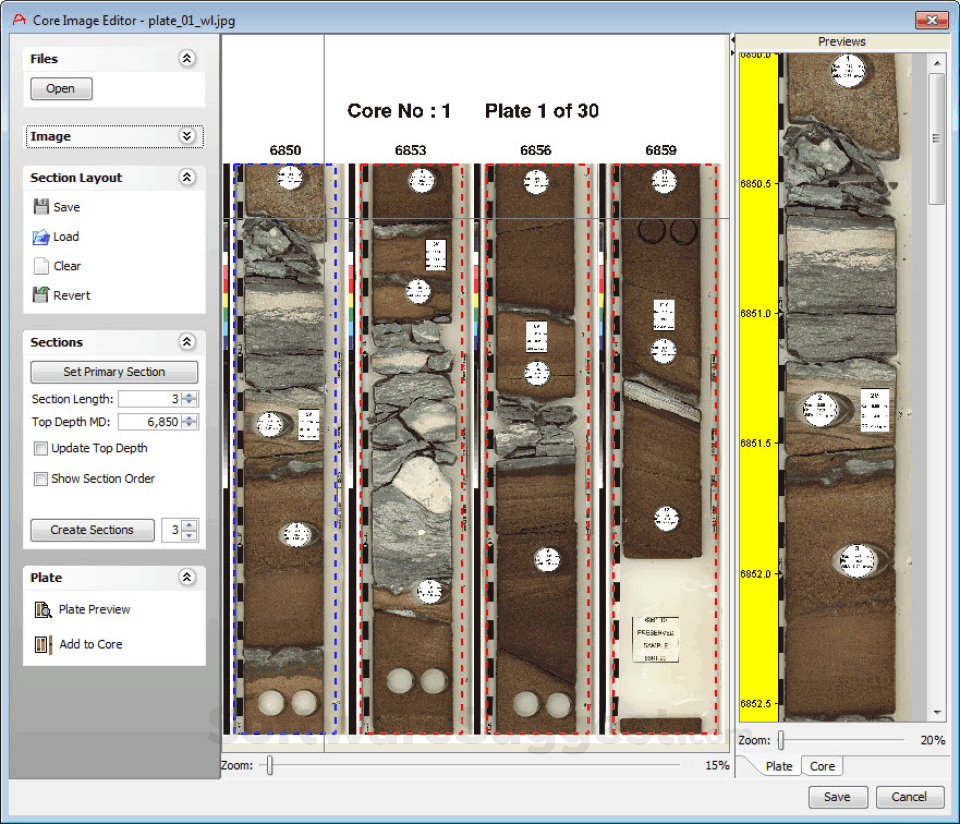Click the Clear blank page icon
Screen dimensions: 960x824
41,266
